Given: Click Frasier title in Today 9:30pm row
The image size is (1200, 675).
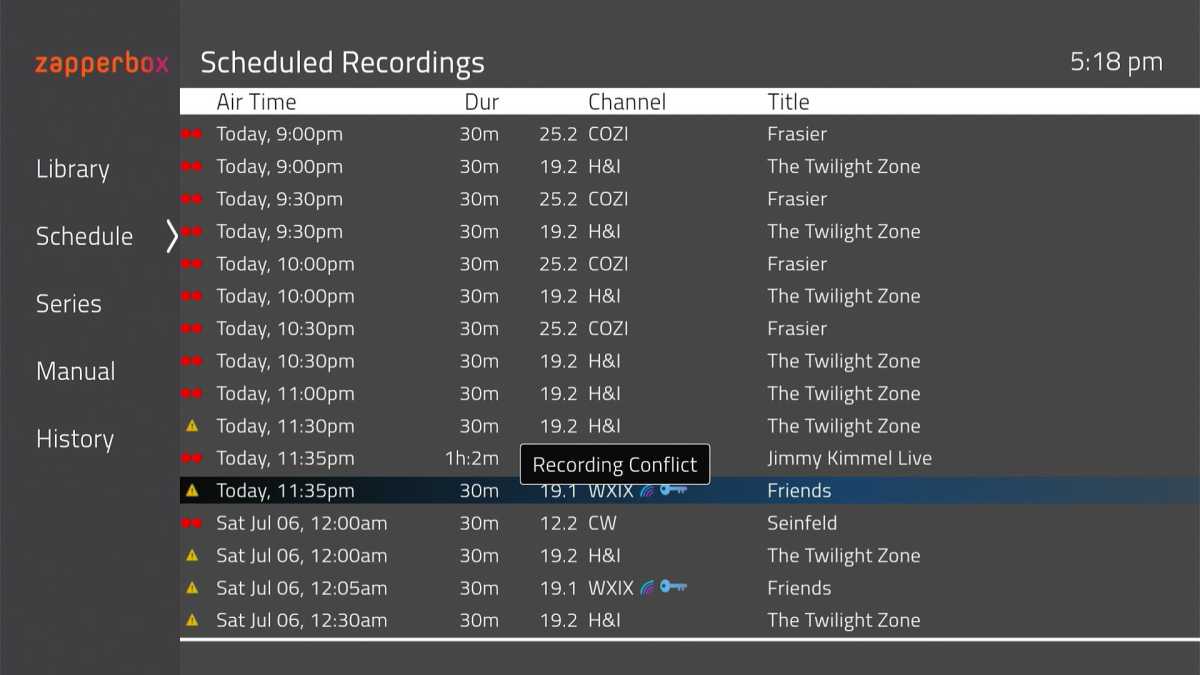Looking at the screenshot, I should [797, 199].
